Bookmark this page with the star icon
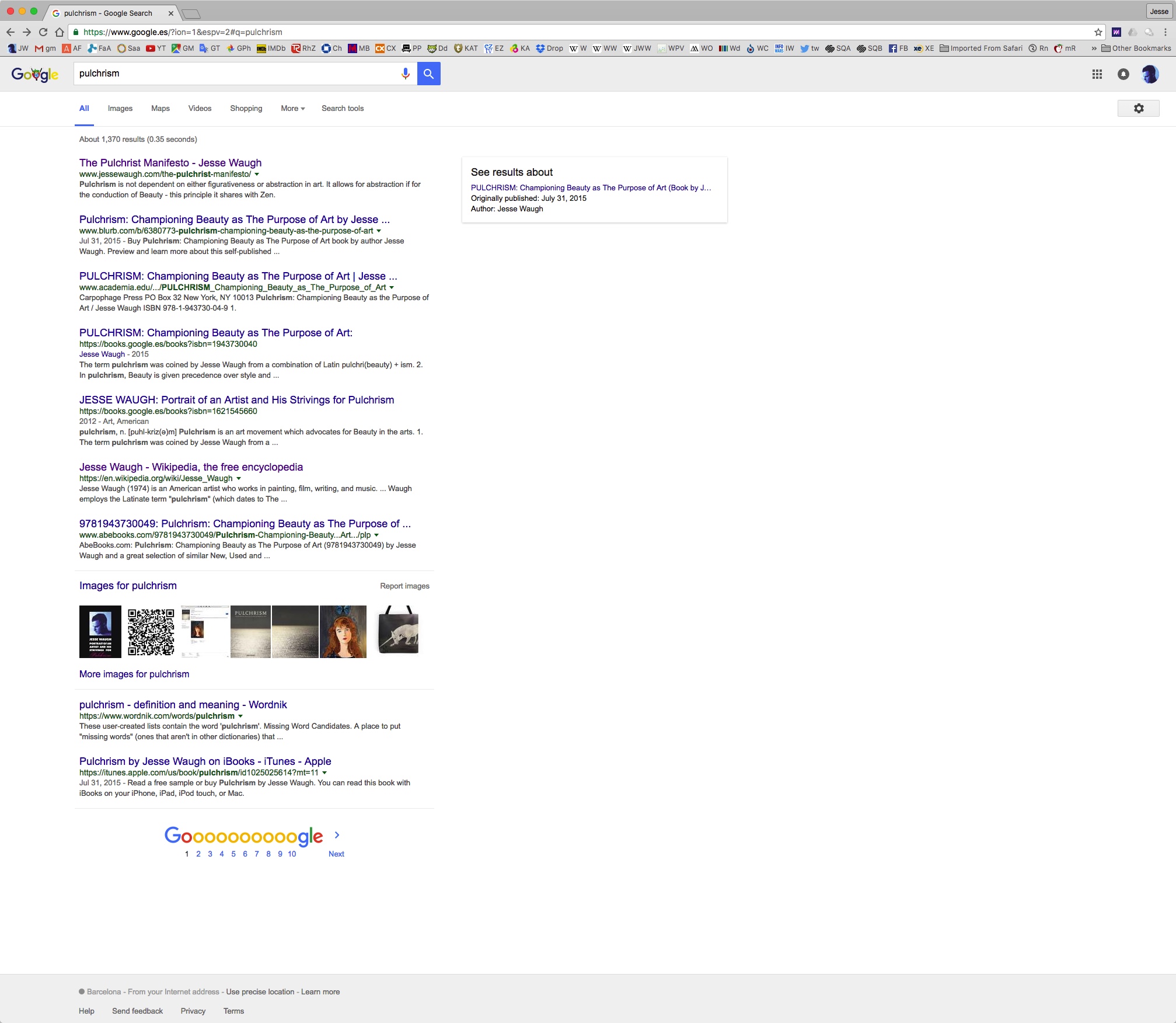1176x1023 pixels. [x=1098, y=32]
